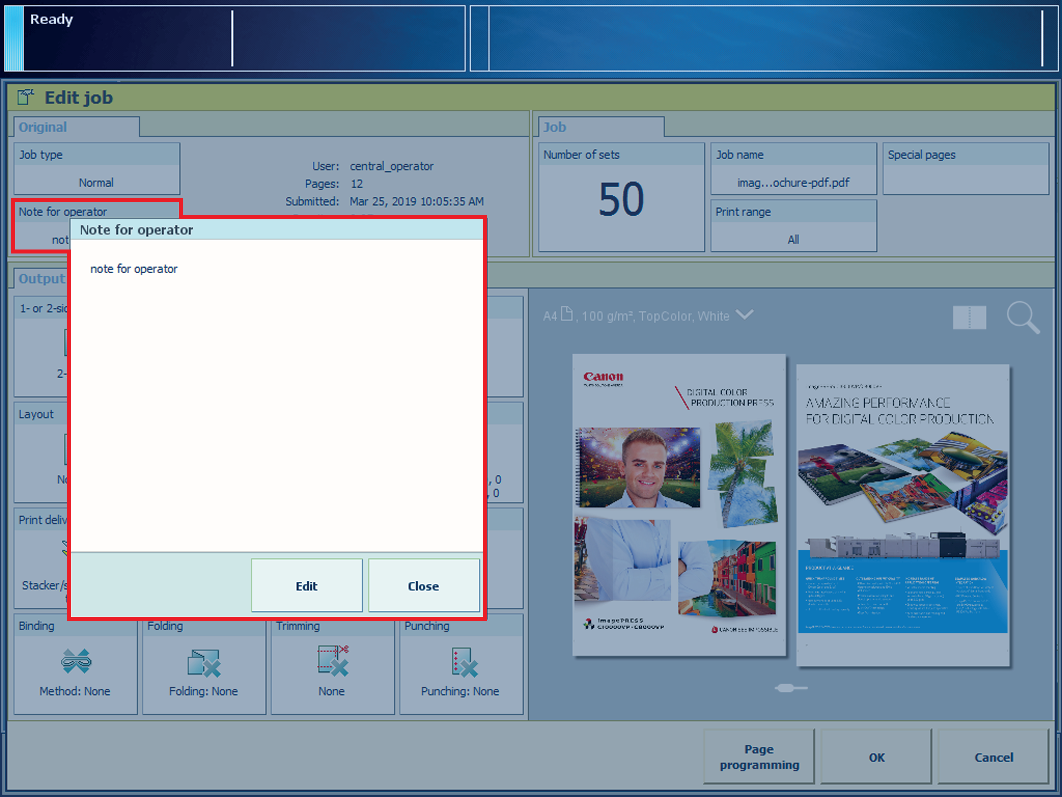Click the Binding method icon
The image size is (1062, 797).
75,662
